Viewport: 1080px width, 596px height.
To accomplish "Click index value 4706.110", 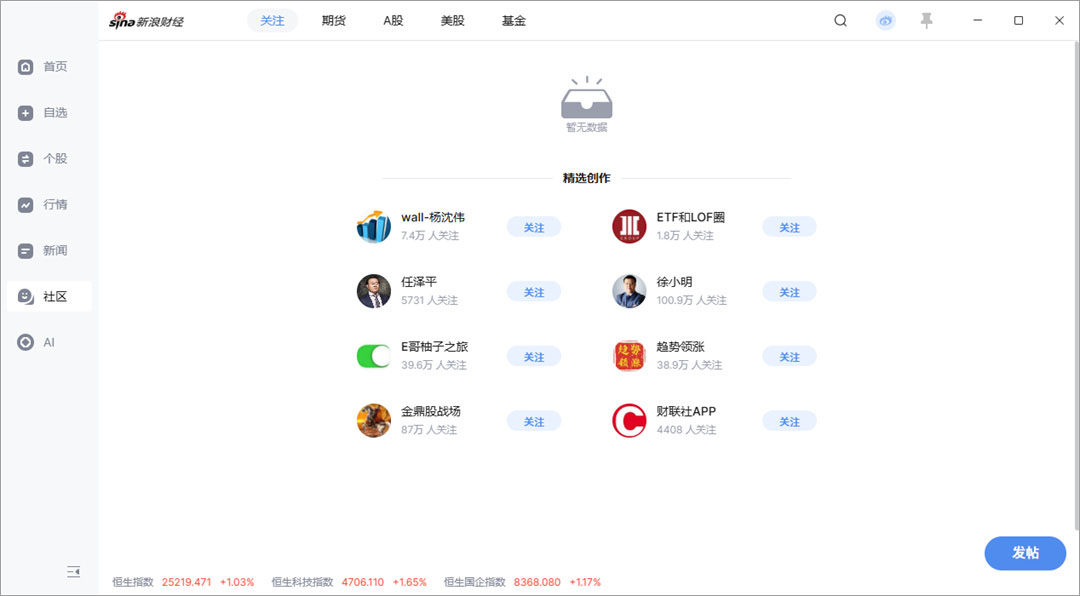I will 363,582.
